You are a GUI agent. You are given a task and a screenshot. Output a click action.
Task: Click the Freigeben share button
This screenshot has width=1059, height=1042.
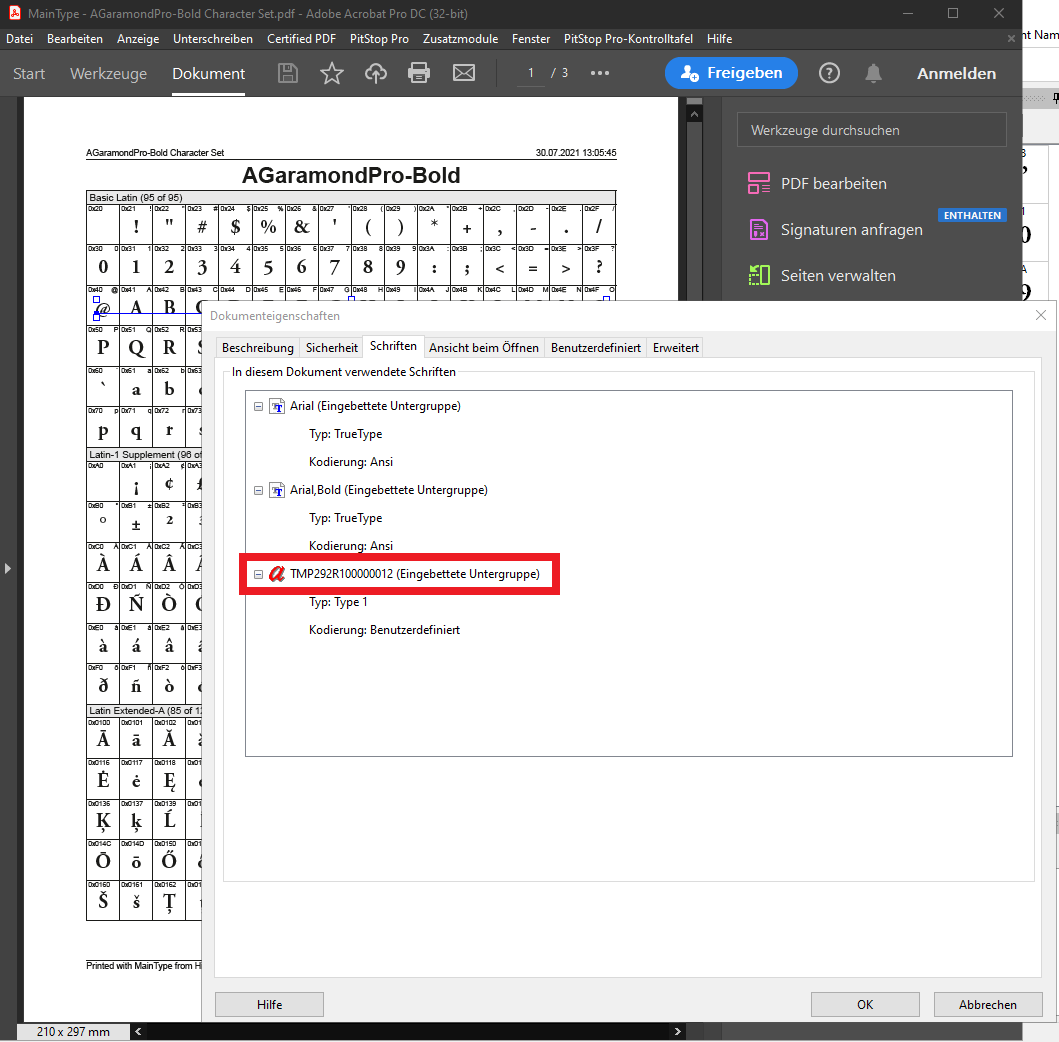pyautogui.click(x=731, y=73)
